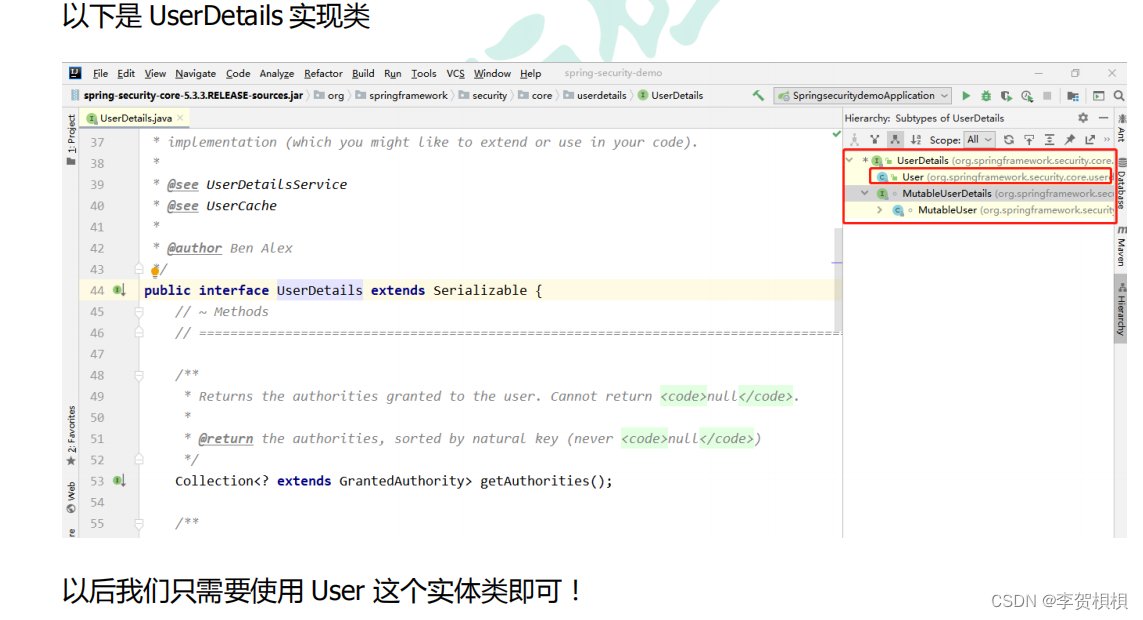Expand the MutableUser node
The width and height of the screenshot is (1143, 620).
pos(880,211)
